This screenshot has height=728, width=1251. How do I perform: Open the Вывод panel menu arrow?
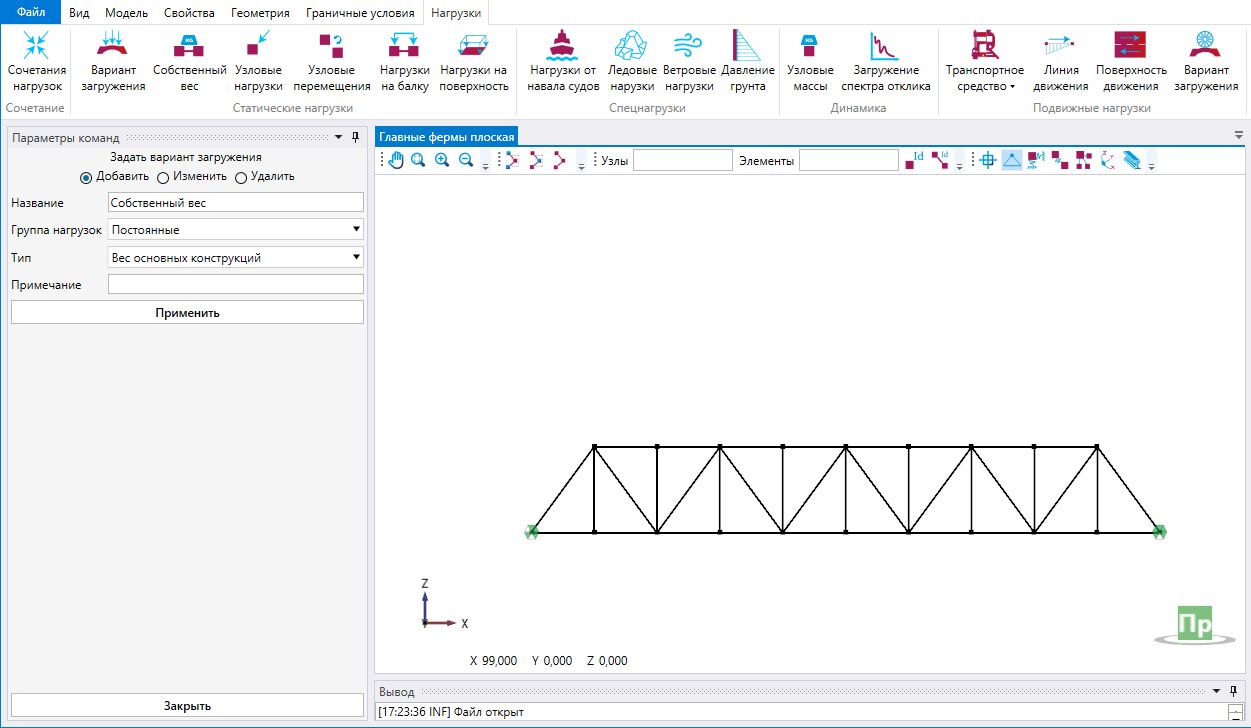[x=1216, y=691]
